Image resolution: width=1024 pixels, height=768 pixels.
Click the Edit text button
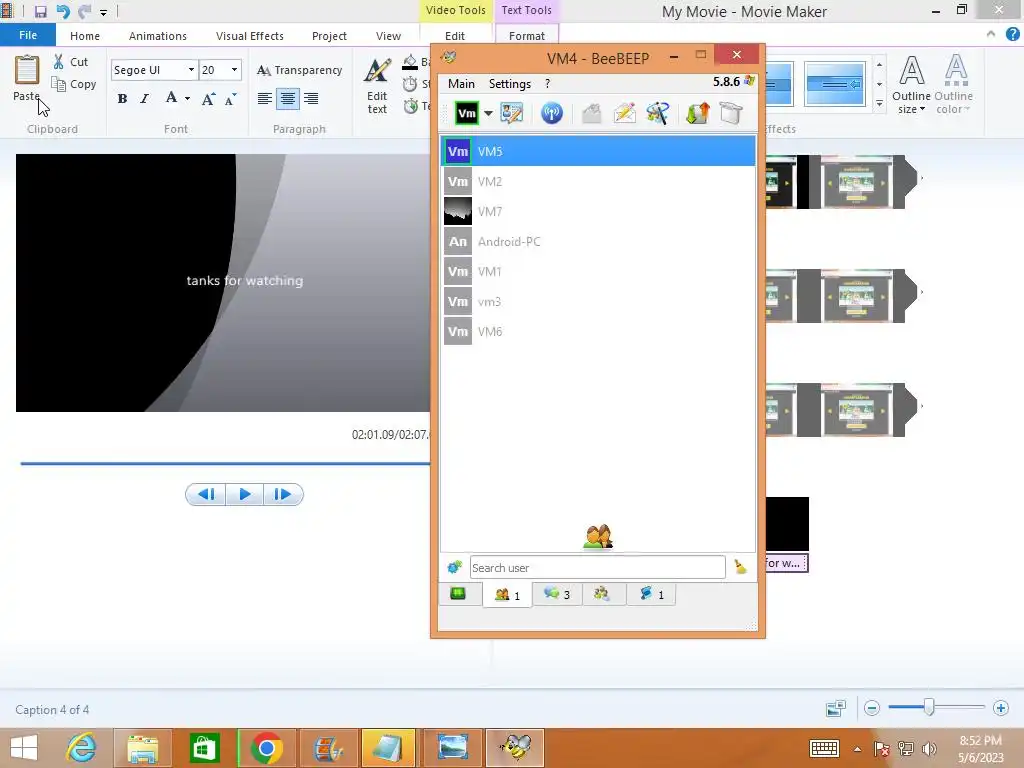[377, 86]
